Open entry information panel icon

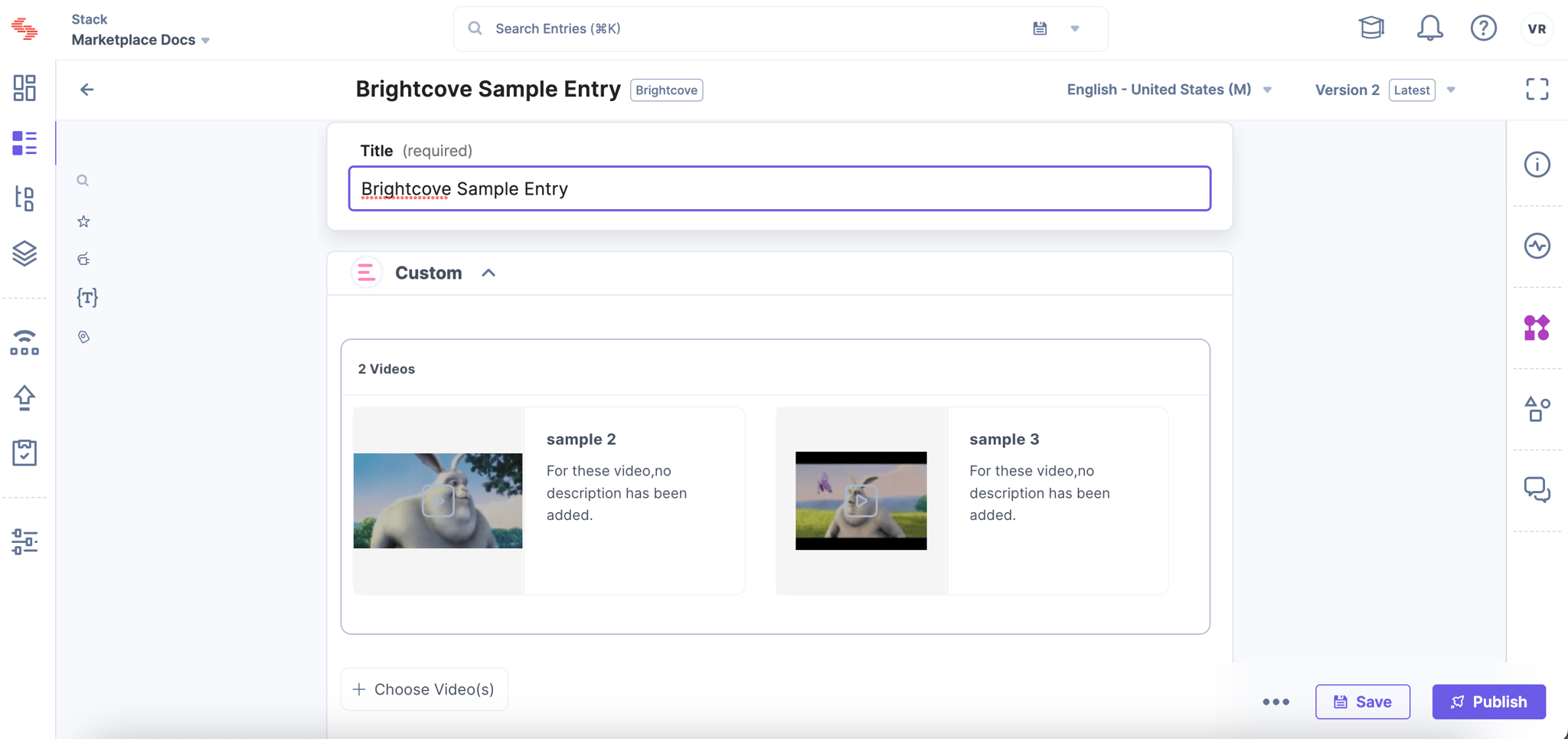pyautogui.click(x=1537, y=165)
